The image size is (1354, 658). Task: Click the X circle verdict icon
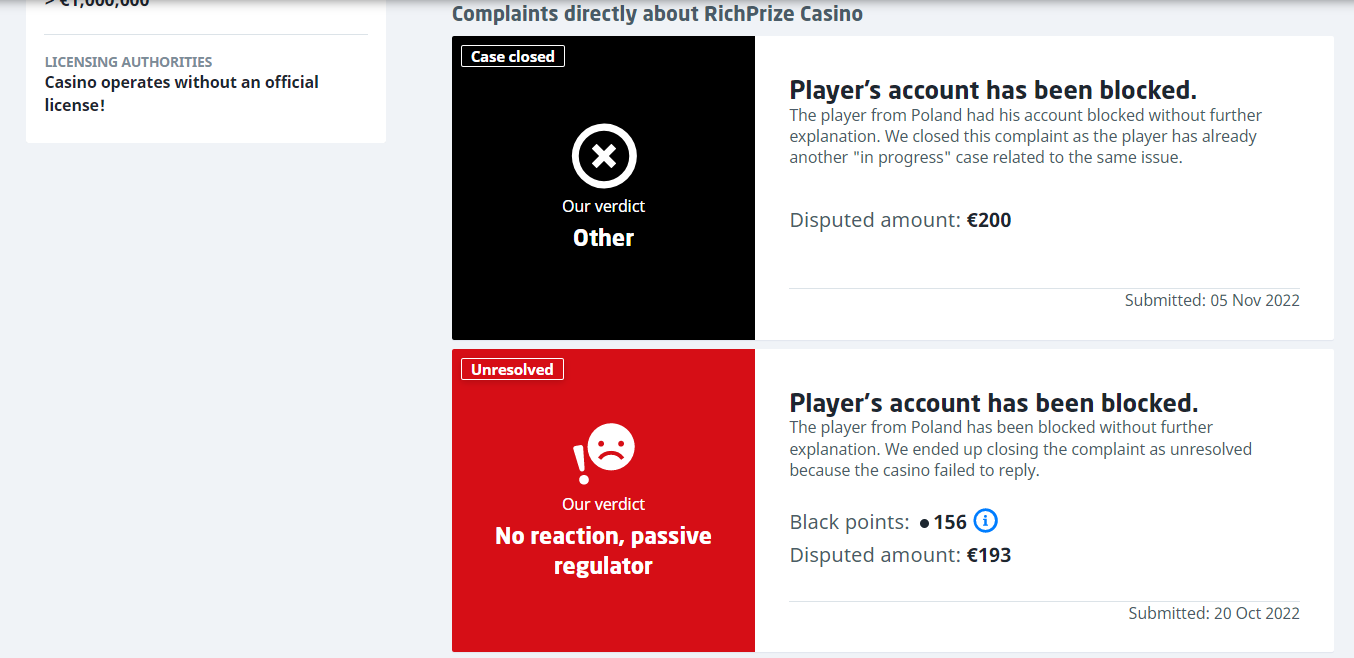pos(604,156)
